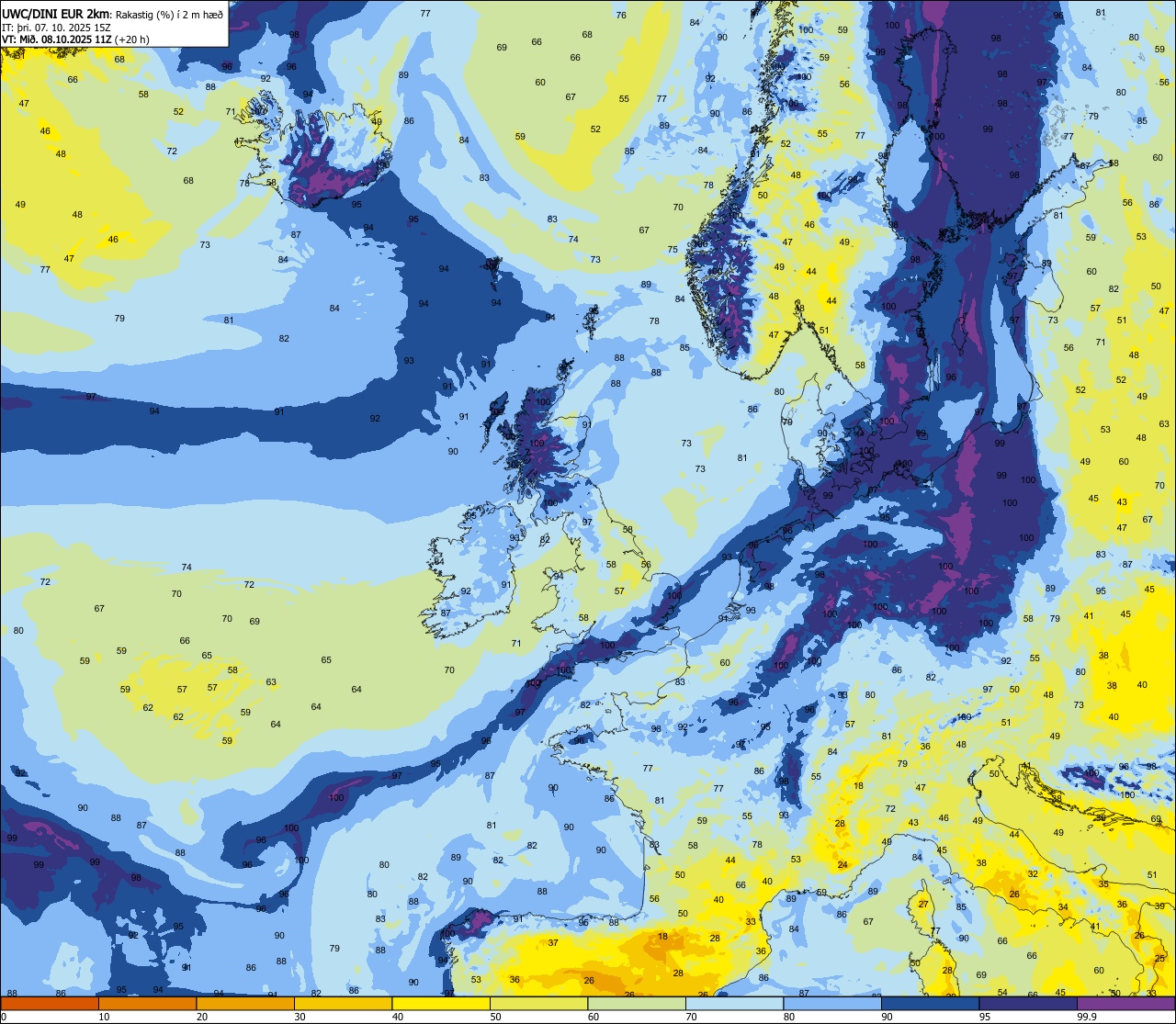Screen dimensions: 1176x1024
Task: Click the 95–99.9 indigo legend swatch
Action: pyautogui.click(x=1028, y=1004)
